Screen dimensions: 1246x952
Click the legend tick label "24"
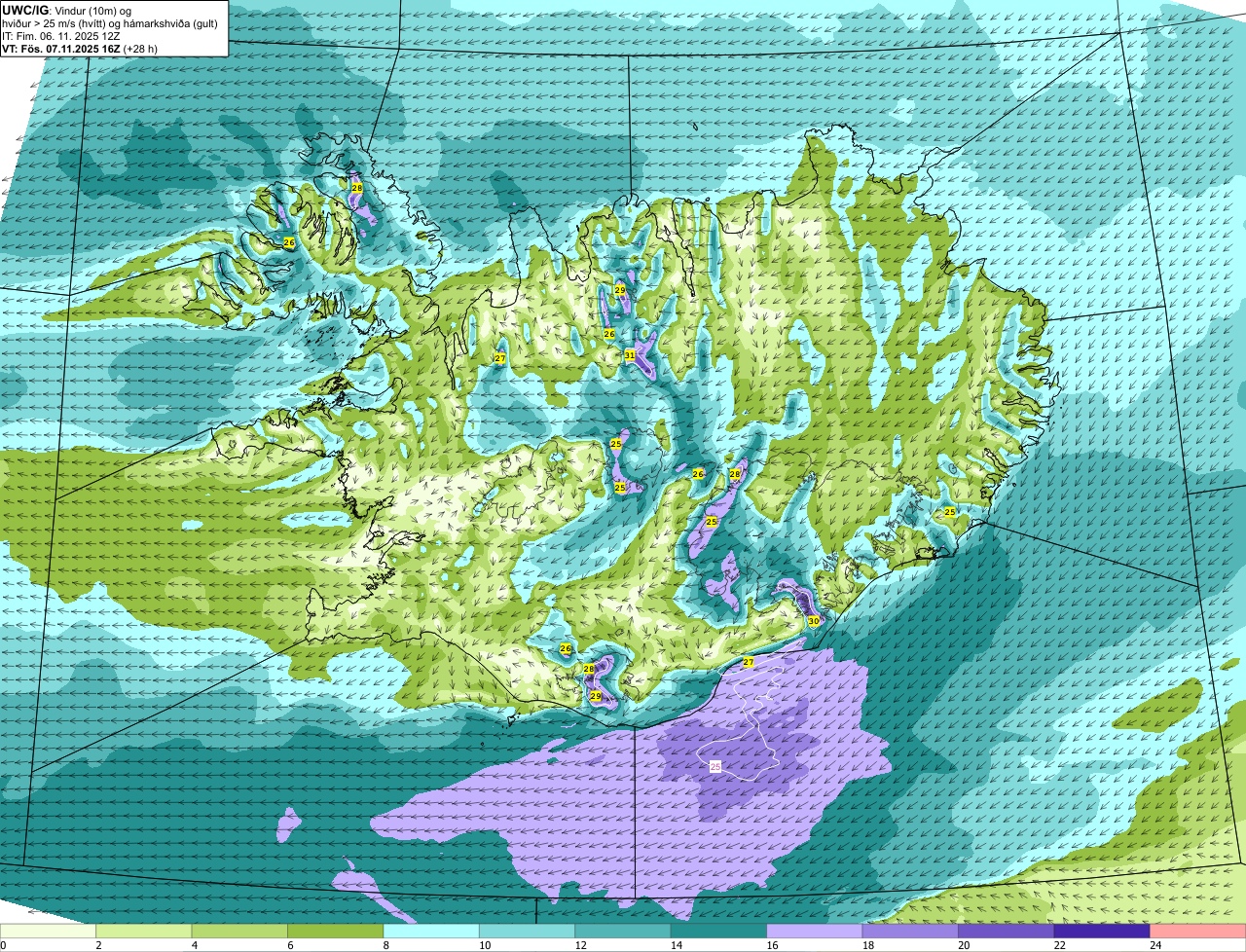[1154, 944]
